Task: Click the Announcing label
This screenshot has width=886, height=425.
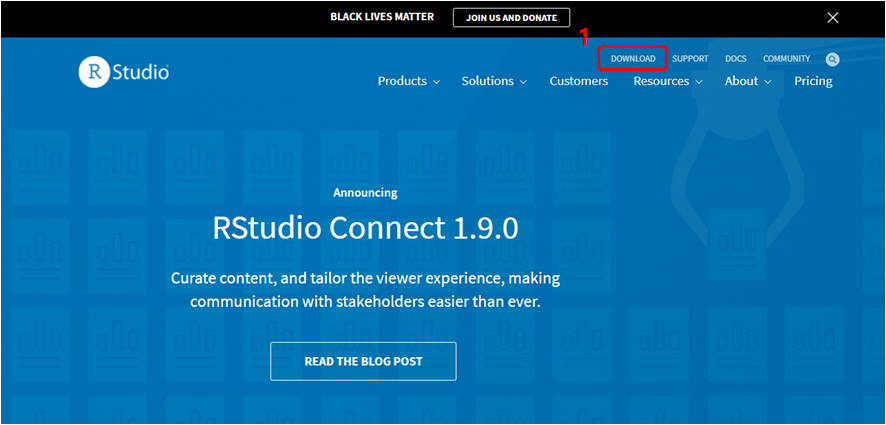Action: pyautogui.click(x=365, y=193)
